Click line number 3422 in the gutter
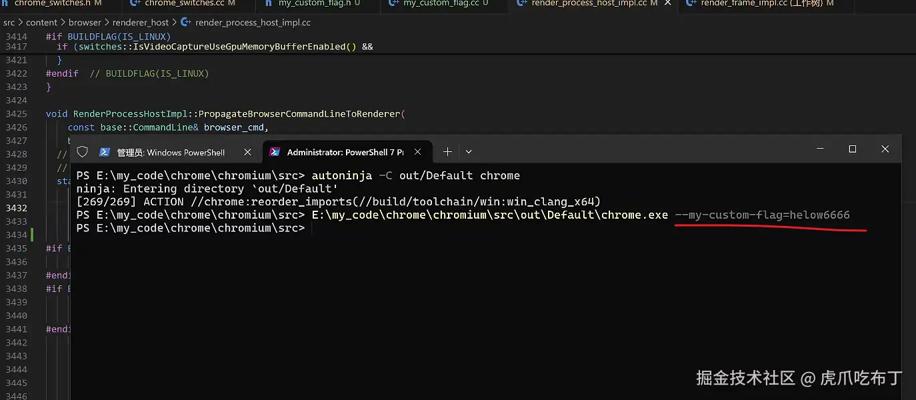This screenshot has height=400, width=916. pyautogui.click(x=16, y=74)
